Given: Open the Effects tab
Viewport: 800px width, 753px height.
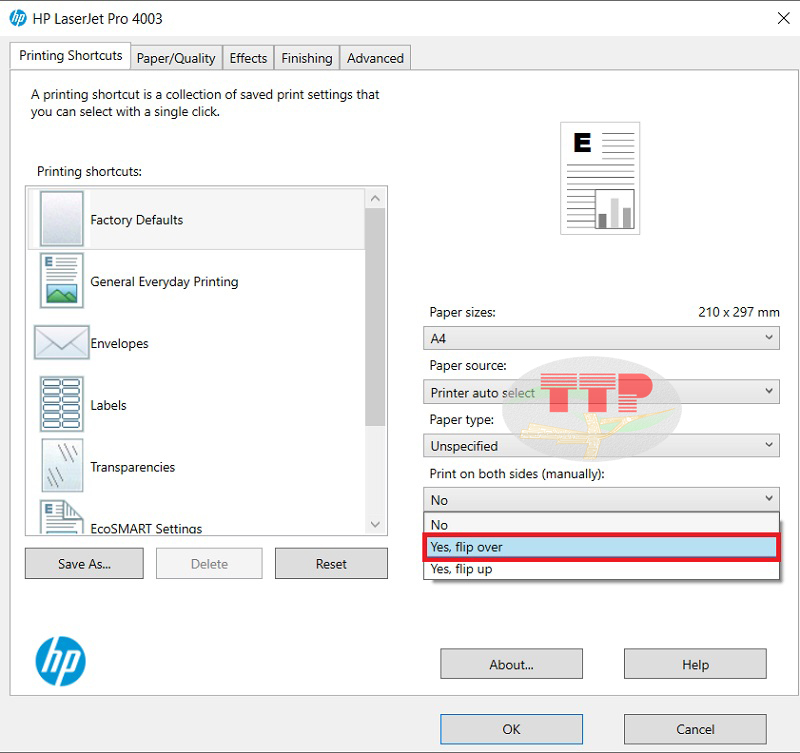Looking at the screenshot, I should pos(248,58).
